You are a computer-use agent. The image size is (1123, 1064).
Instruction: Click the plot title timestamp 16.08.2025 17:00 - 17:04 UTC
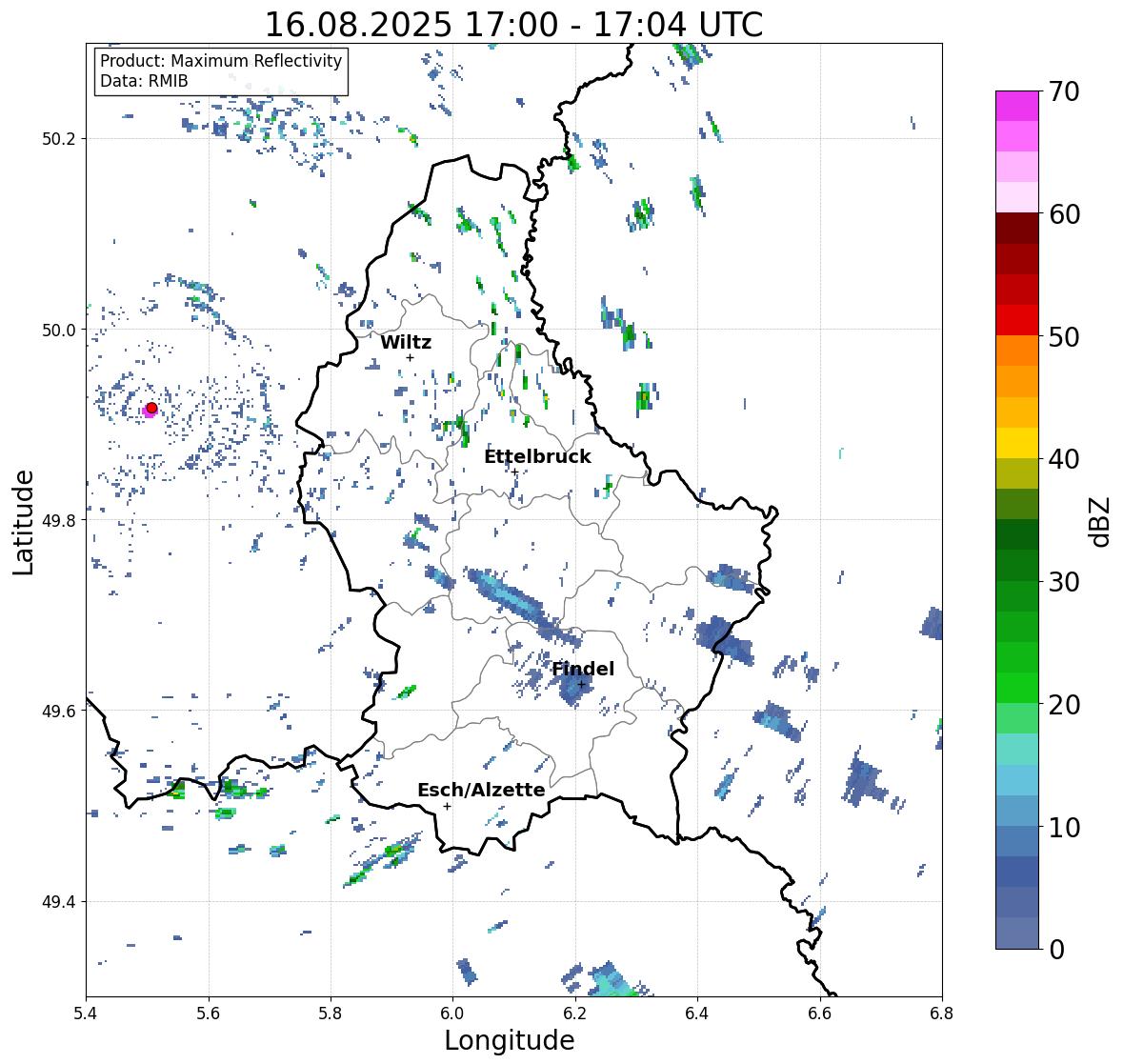point(513,25)
